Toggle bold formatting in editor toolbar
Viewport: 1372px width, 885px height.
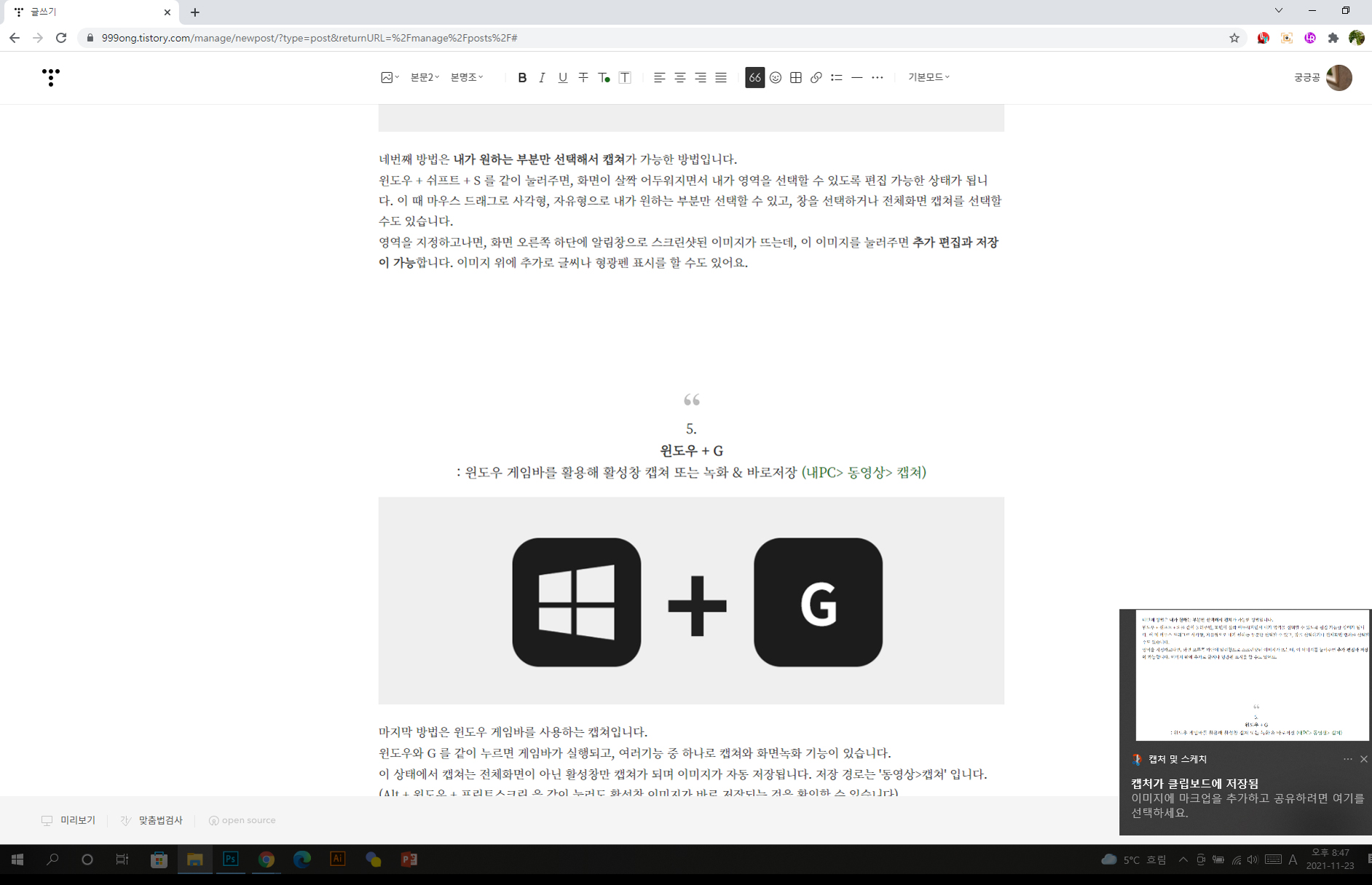tap(521, 77)
